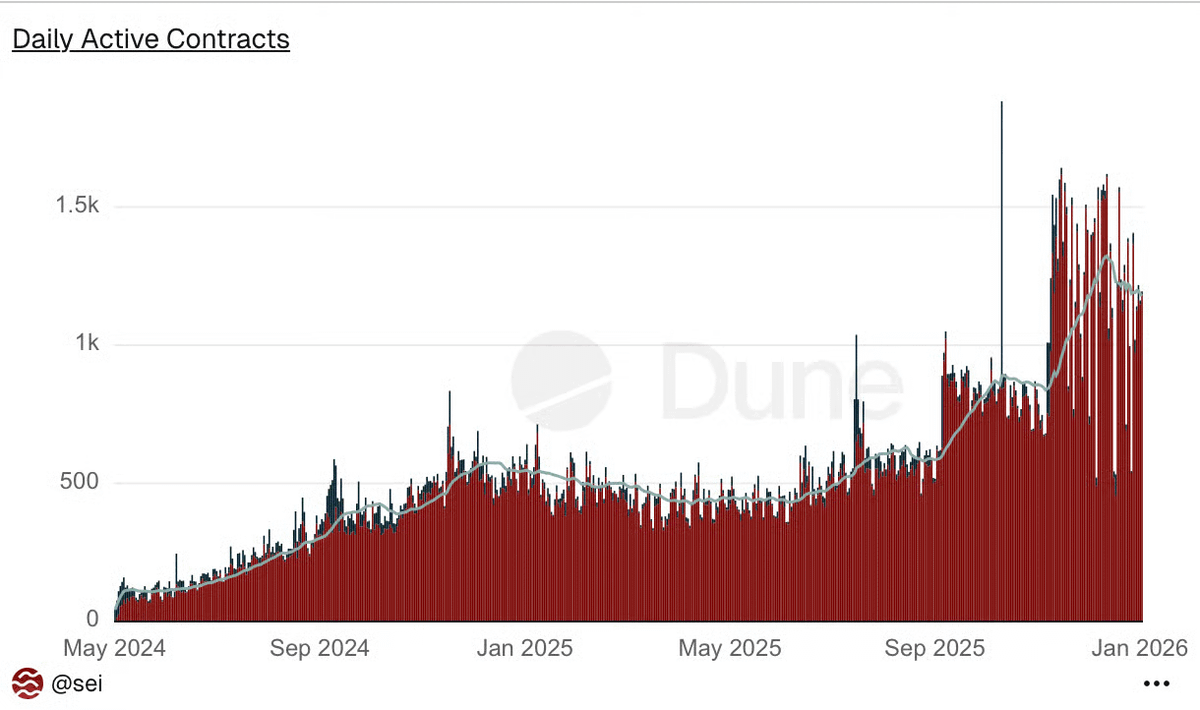
Task: Click the Jan 2025 x-axis label
Action: point(524,648)
